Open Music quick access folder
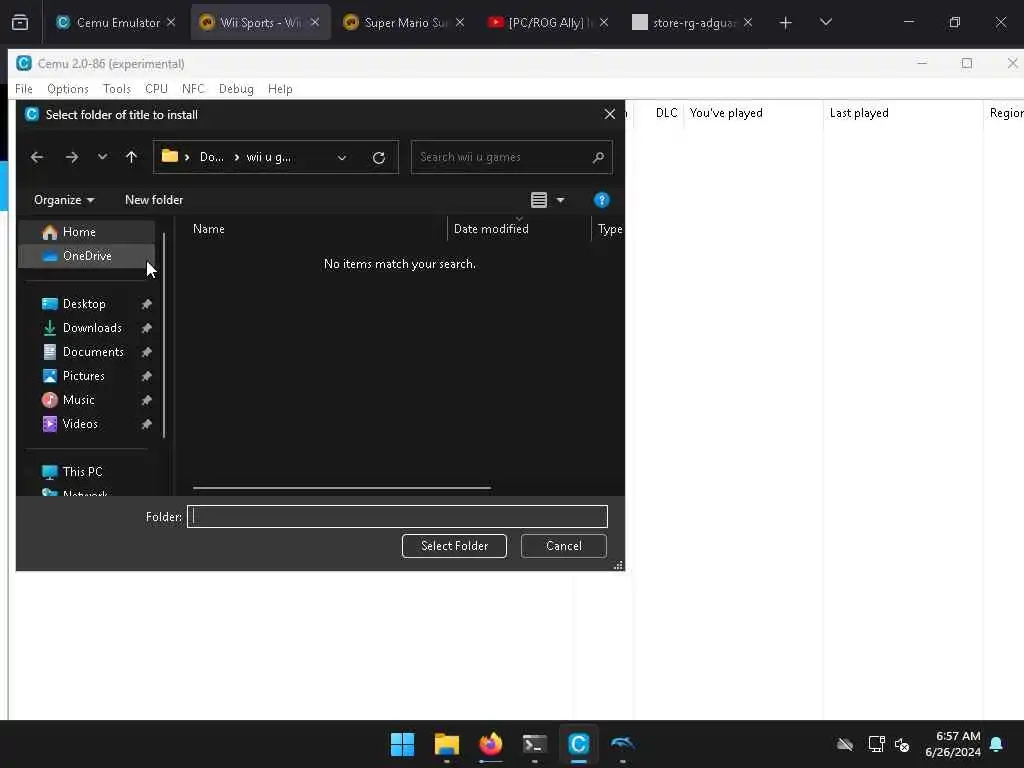The height and width of the screenshot is (768, 1024). click(78, 400)
